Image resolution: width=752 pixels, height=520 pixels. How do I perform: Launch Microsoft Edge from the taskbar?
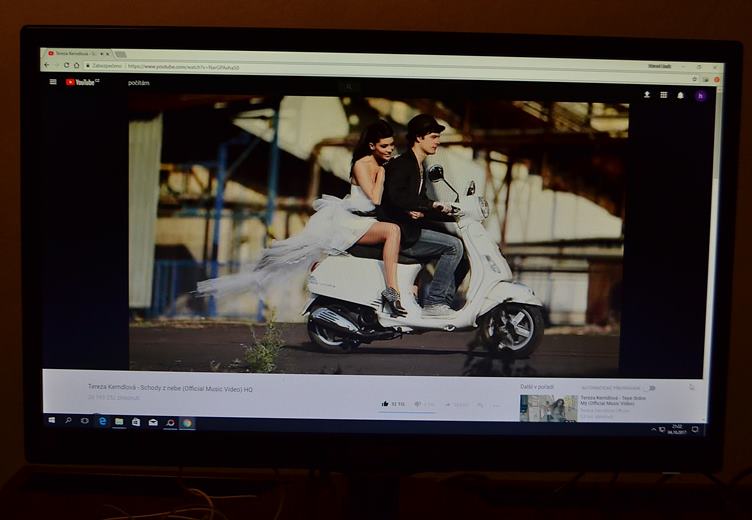[x=102, y=421]
